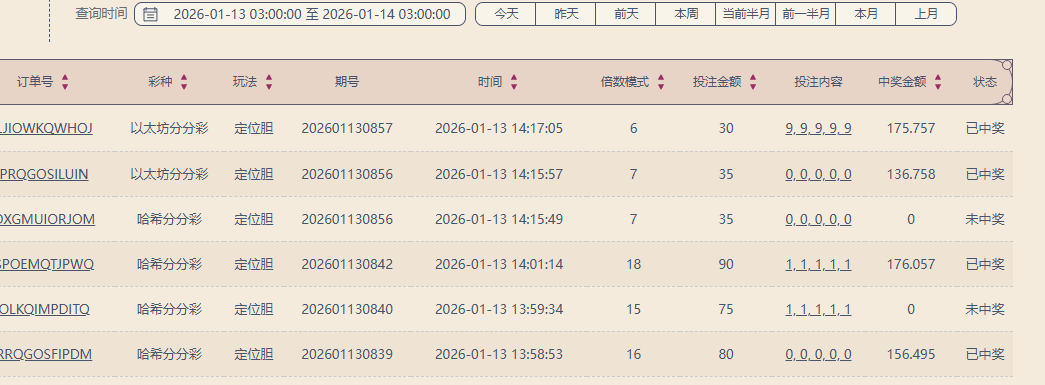Screen dimensions: 1045x385
Task: Select the 本周 quick range
Action: click(686, 14)
